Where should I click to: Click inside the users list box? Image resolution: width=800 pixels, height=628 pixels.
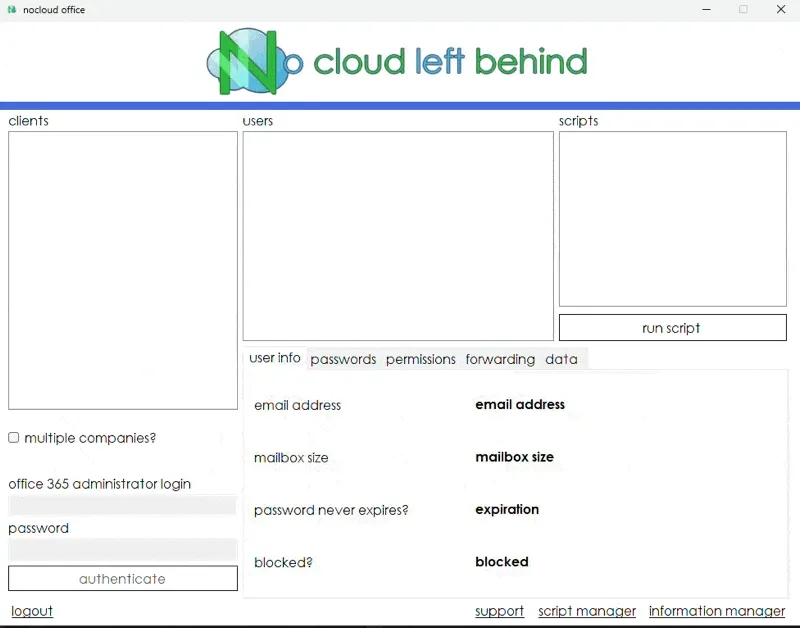(x=398, y=236)
